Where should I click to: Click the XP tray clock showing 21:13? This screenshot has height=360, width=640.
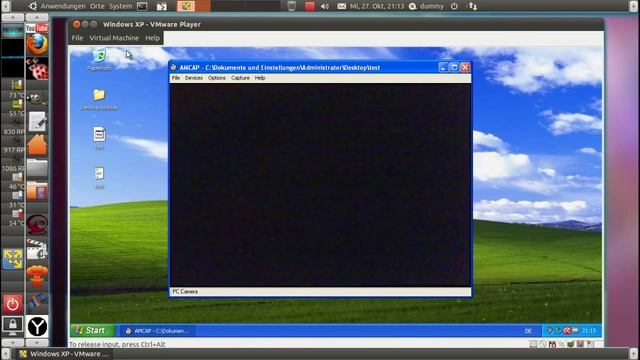point(589,331)
